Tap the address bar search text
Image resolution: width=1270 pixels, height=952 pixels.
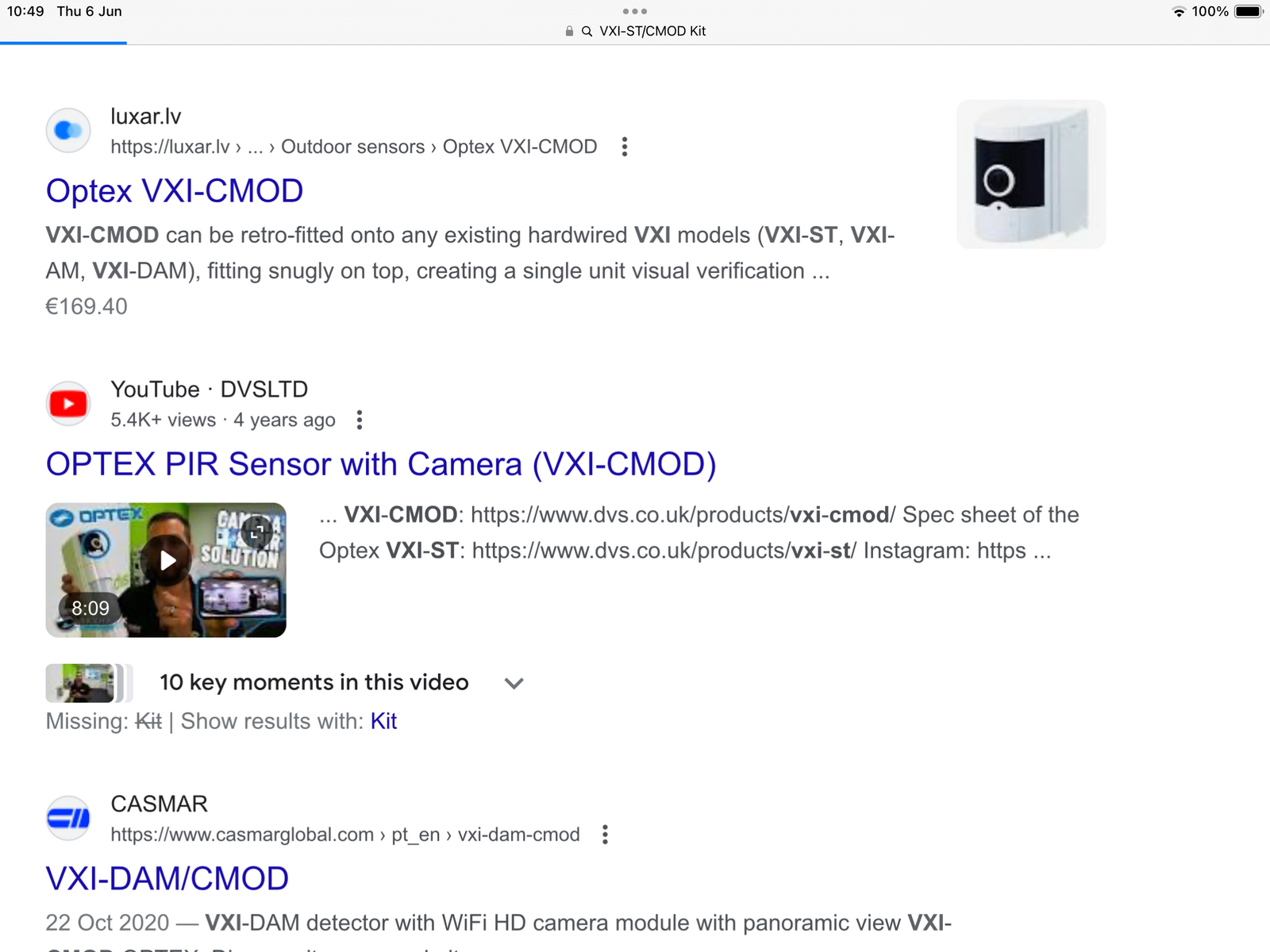coord(652,31)
